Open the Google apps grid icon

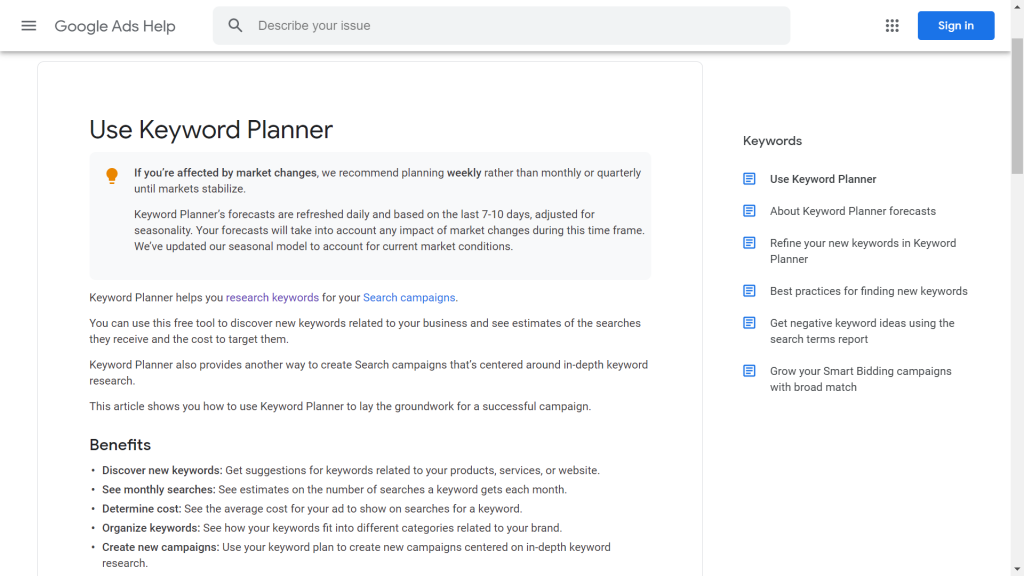(892, 25)
